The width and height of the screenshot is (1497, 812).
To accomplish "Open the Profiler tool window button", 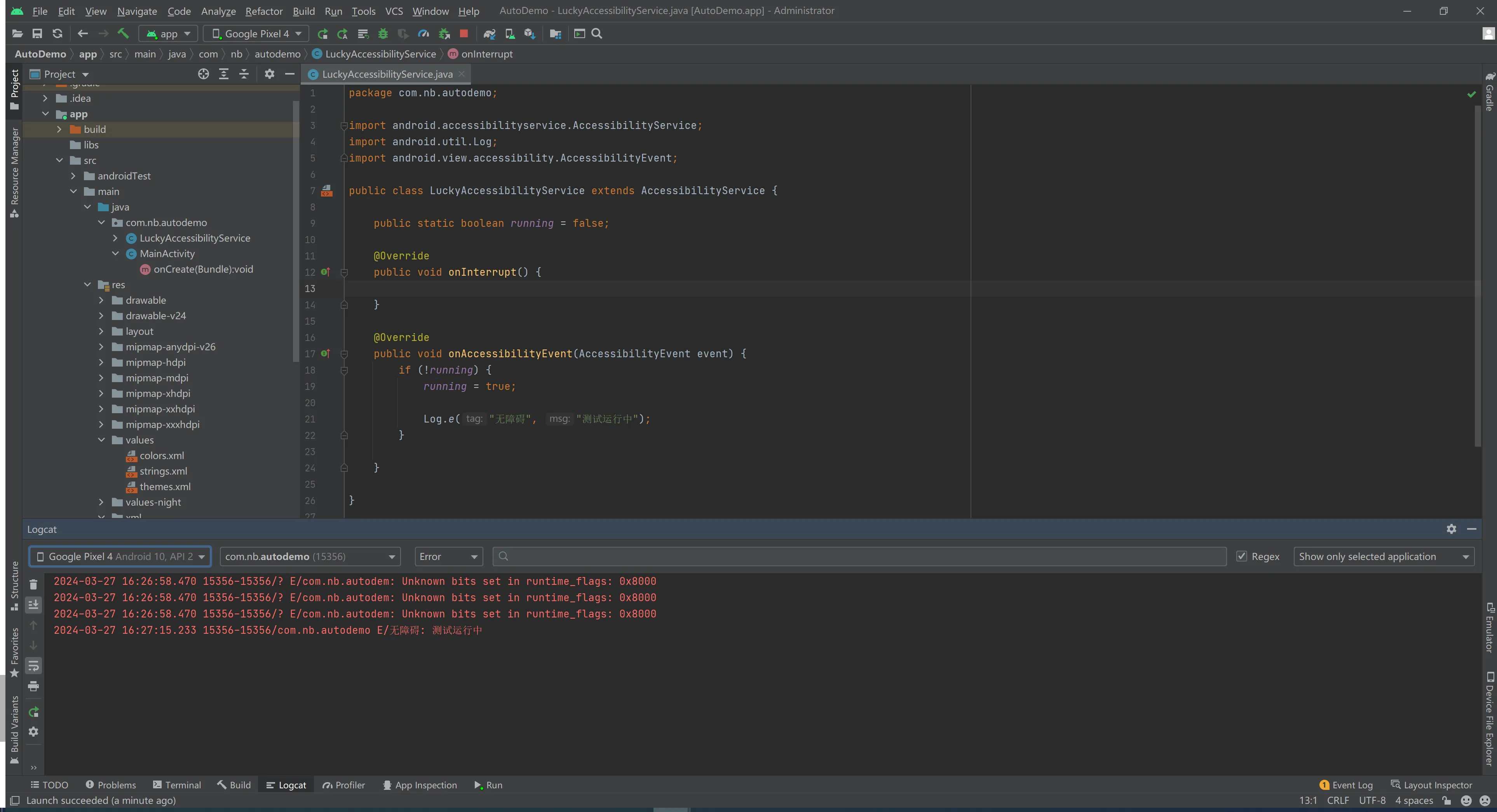I will coord(343,785).
